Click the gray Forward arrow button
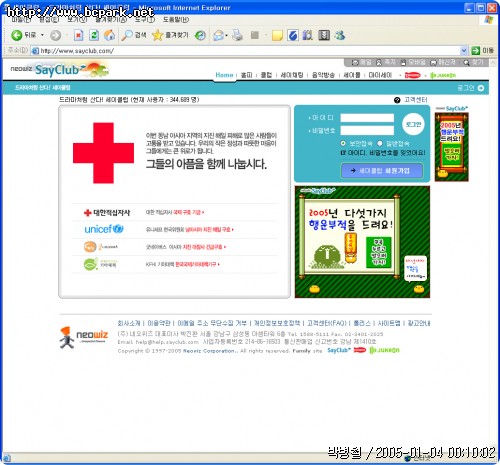Viewport: 500px width, 465px height. (56, 35)
